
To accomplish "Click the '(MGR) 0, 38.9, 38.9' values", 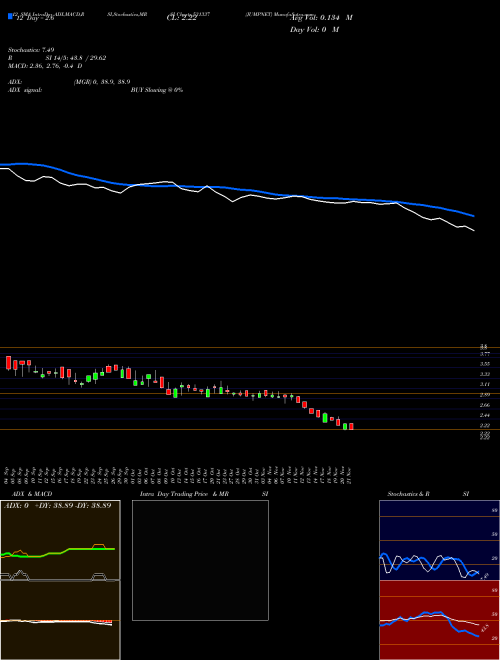I will click(x=101, y=82).
